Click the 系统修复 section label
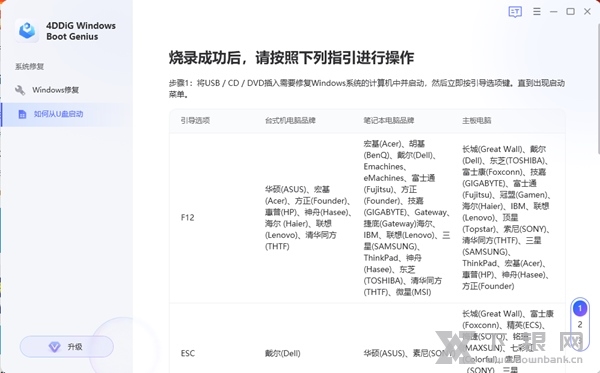This screenshot has width=600, height=373. (29, 67)
